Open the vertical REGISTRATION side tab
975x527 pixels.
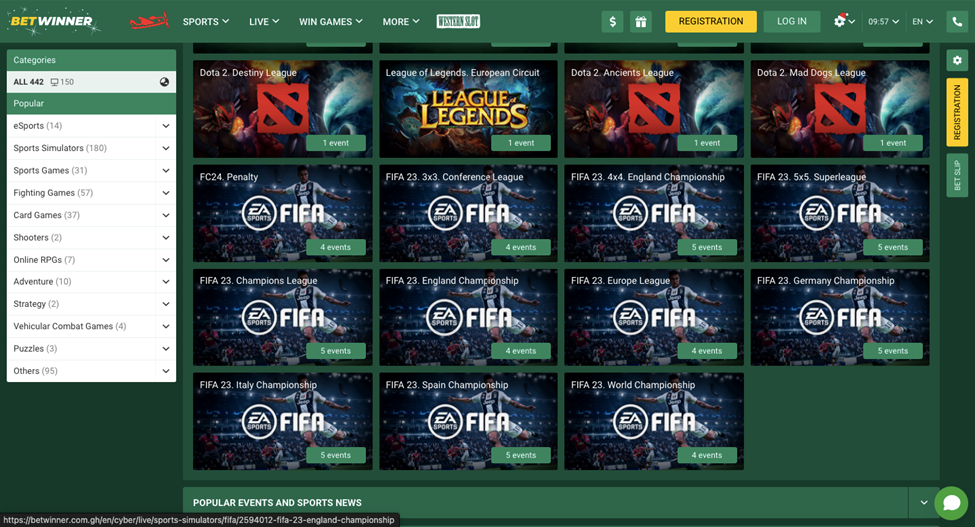coord(957,112)
